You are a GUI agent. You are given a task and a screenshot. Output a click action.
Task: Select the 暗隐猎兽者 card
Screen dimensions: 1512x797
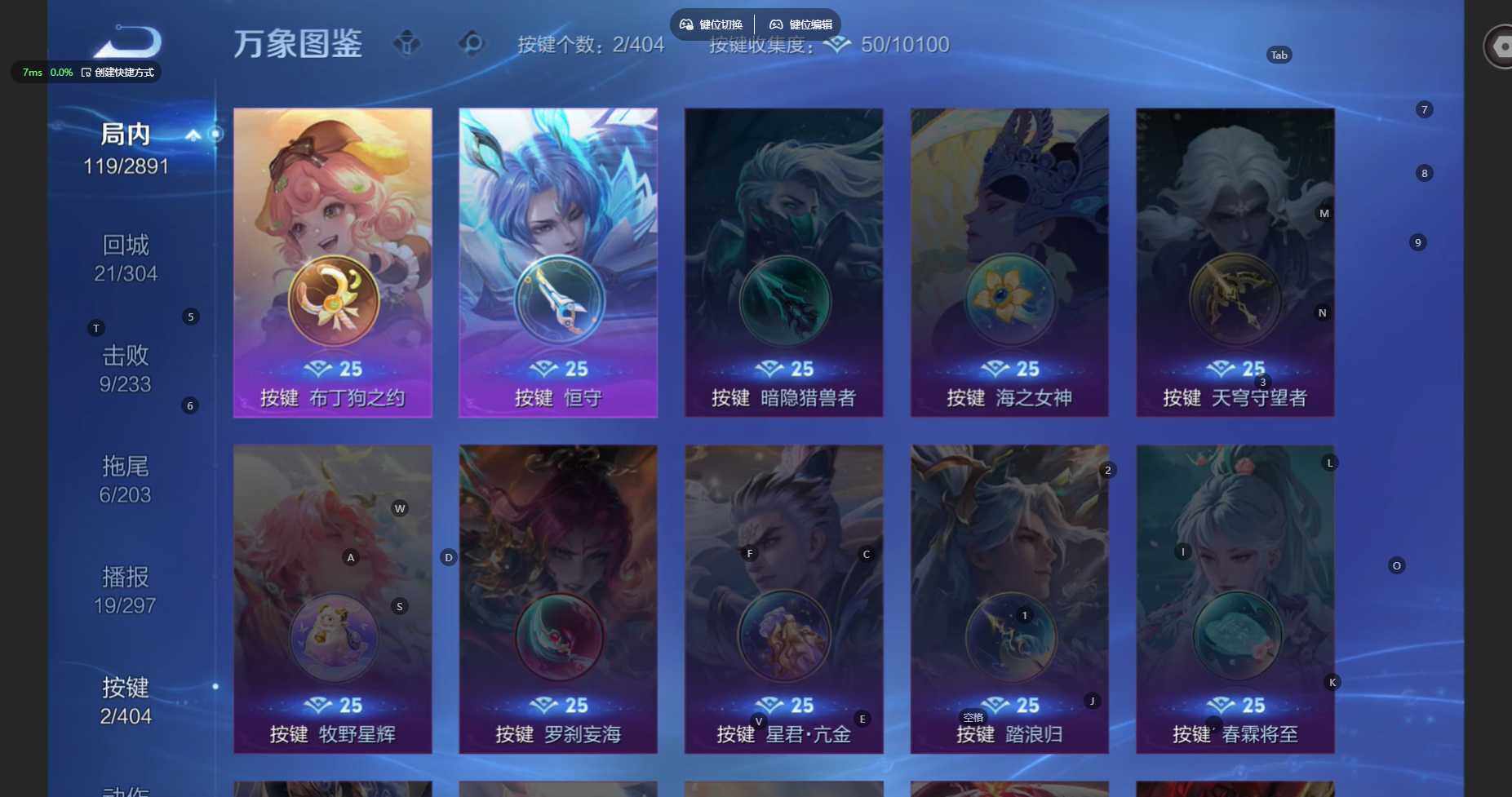[784, 263]
